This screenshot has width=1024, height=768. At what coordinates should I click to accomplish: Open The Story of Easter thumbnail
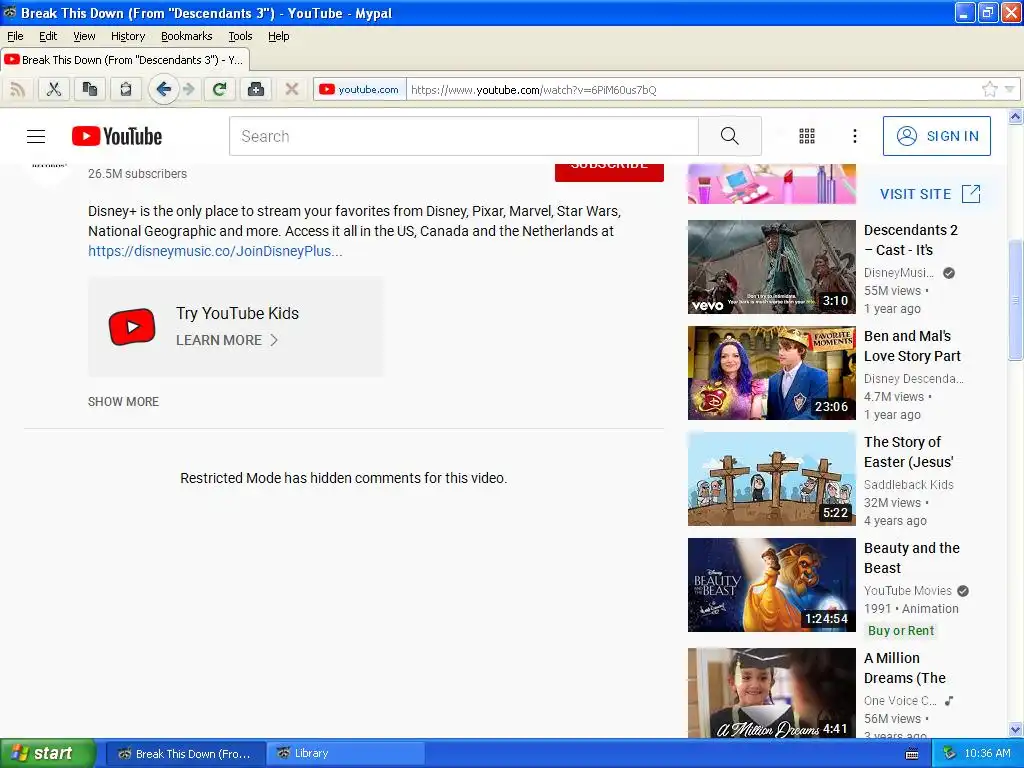(x=771, y=479)
